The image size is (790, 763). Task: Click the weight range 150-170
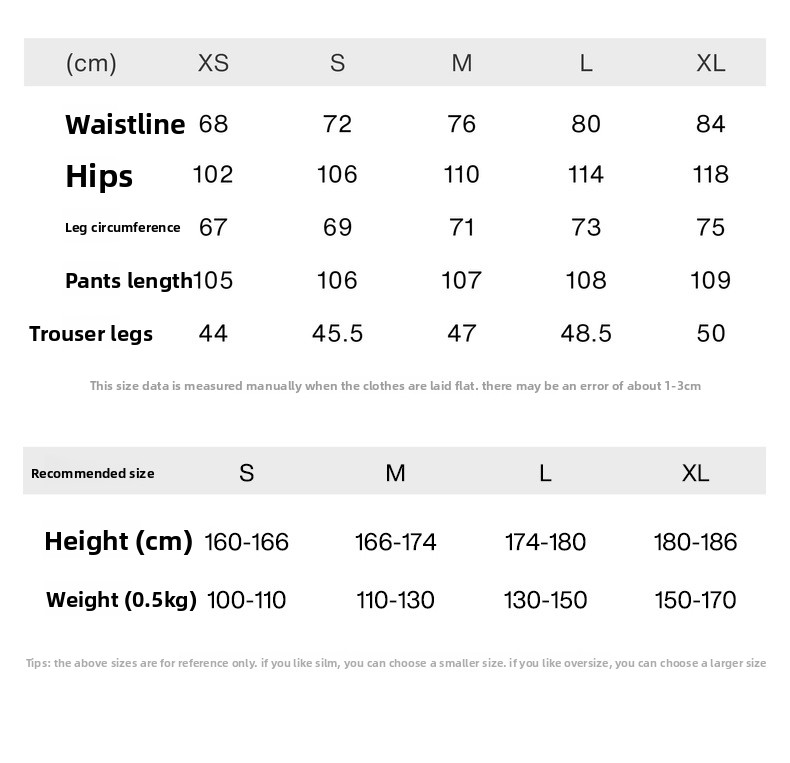(x=695, y=600)
